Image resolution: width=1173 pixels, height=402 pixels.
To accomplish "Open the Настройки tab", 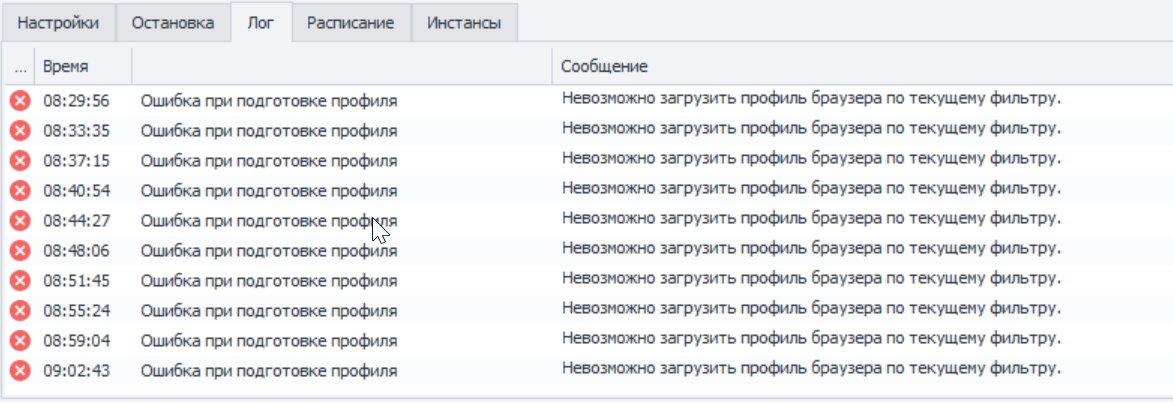I will (58, 23).
